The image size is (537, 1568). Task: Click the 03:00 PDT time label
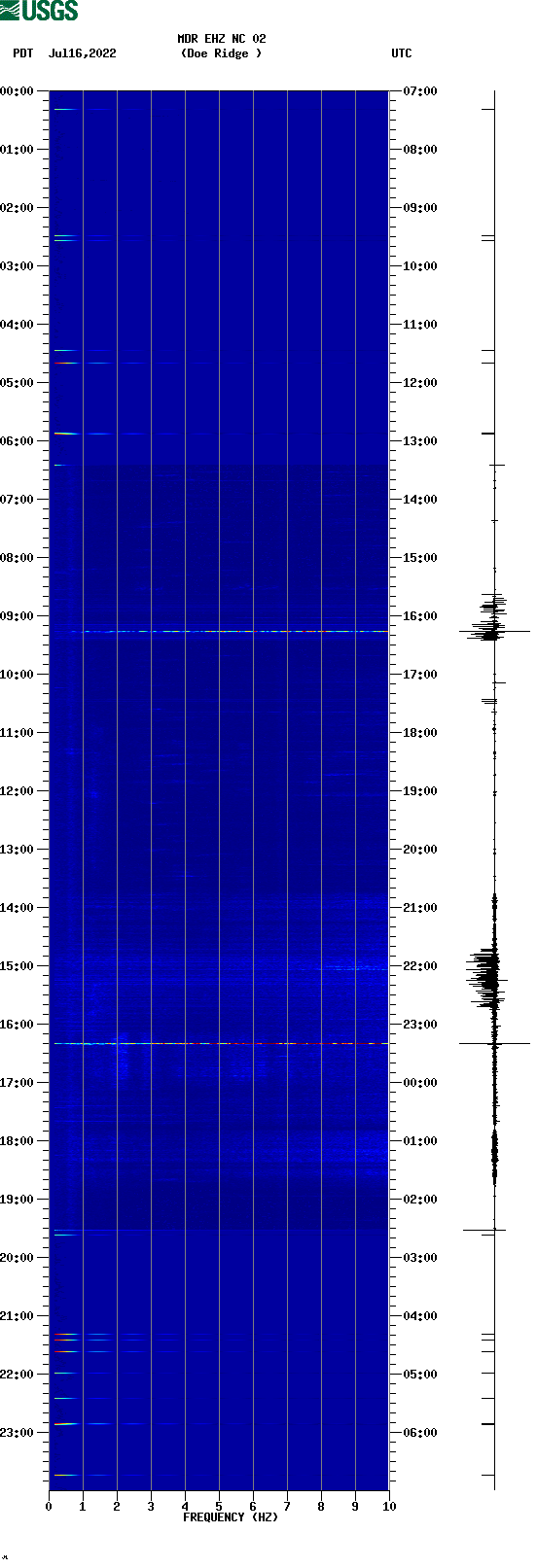[x=18, y=266]
